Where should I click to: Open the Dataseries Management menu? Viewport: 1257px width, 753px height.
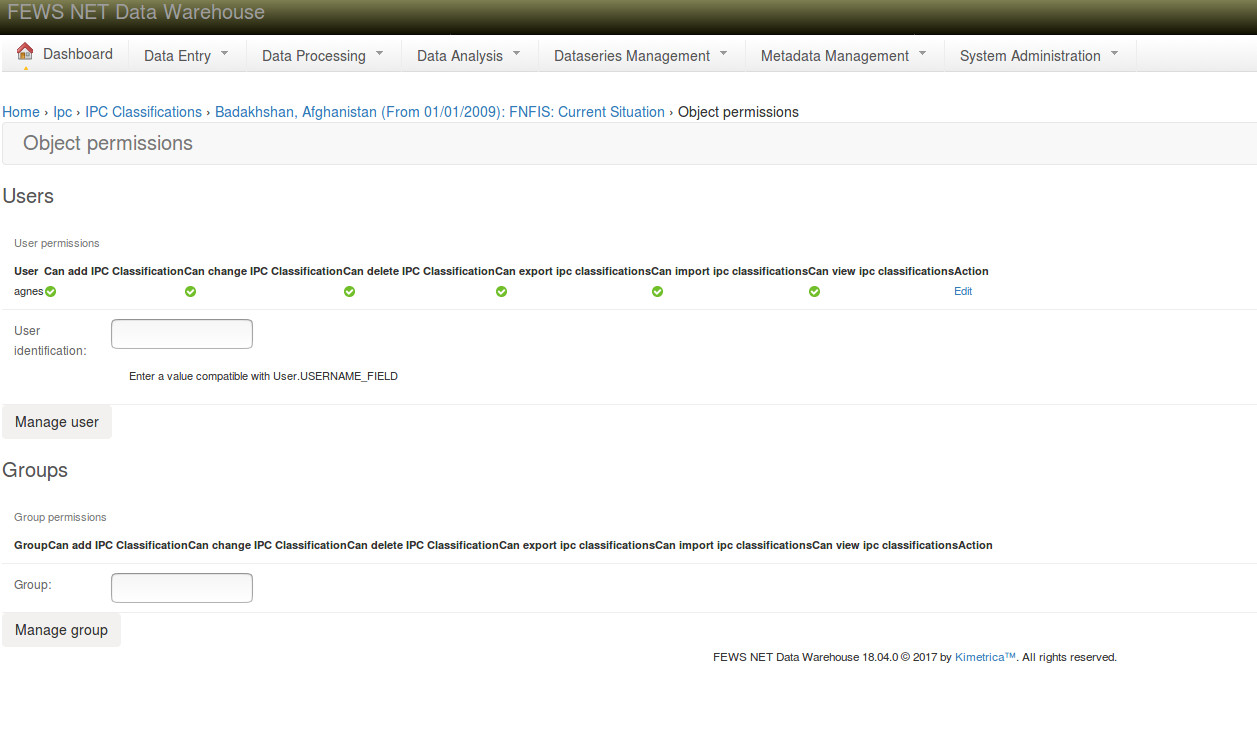tap(641, 56)
